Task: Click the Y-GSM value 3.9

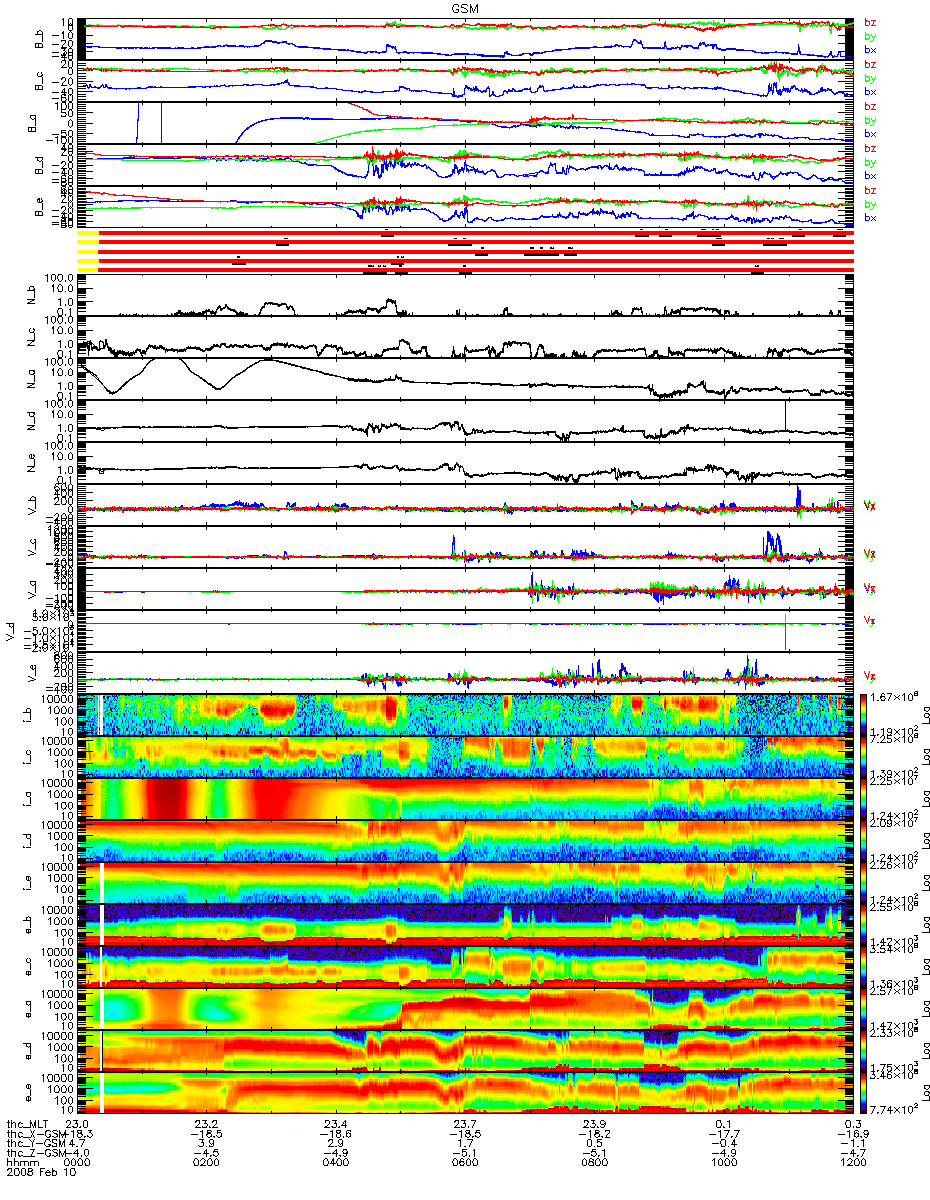Action: click(207, 1145)
